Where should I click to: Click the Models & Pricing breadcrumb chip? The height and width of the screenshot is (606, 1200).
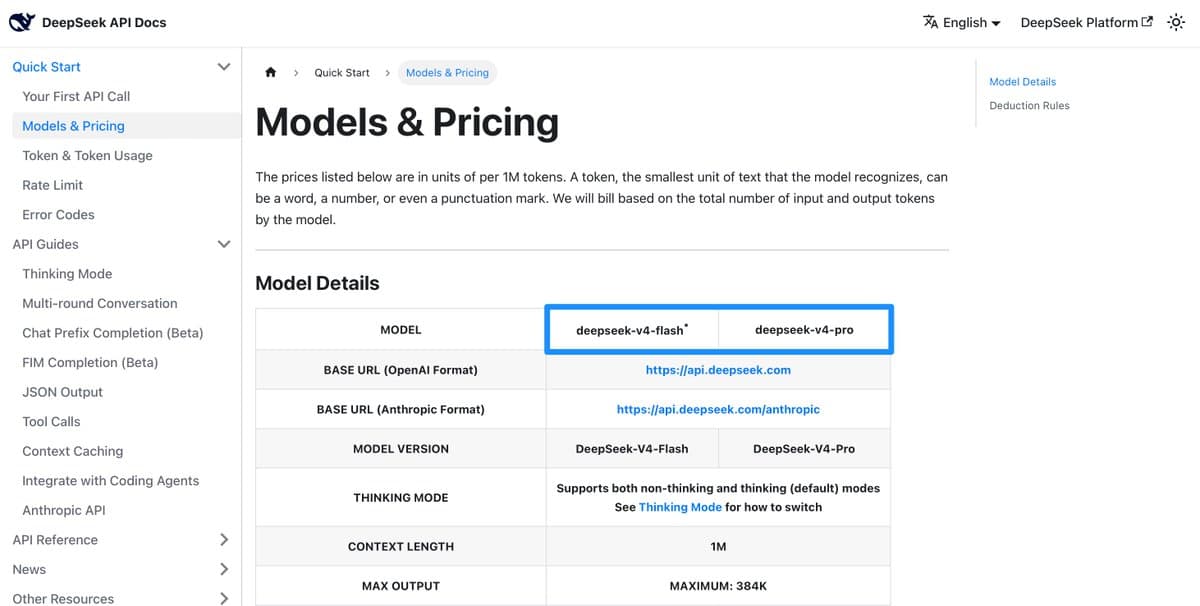click(x=447, y=72)
